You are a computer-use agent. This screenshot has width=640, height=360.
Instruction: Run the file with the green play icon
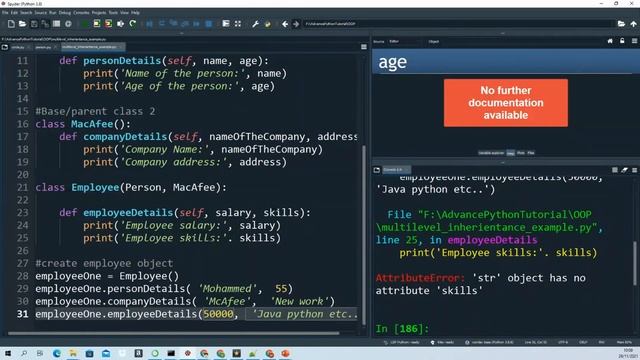pos(85,24)
